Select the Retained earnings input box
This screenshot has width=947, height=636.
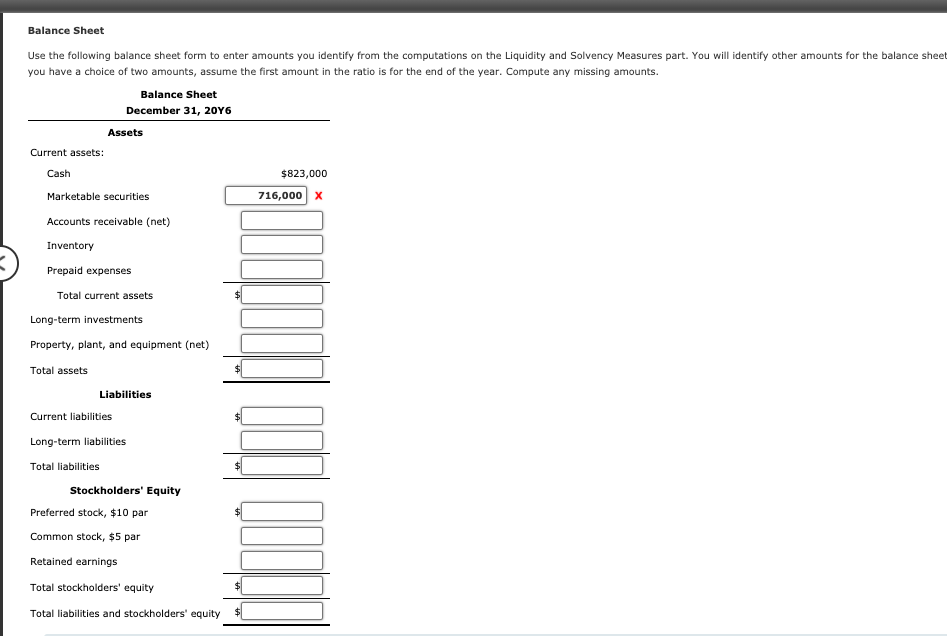(x=282, y=561)
